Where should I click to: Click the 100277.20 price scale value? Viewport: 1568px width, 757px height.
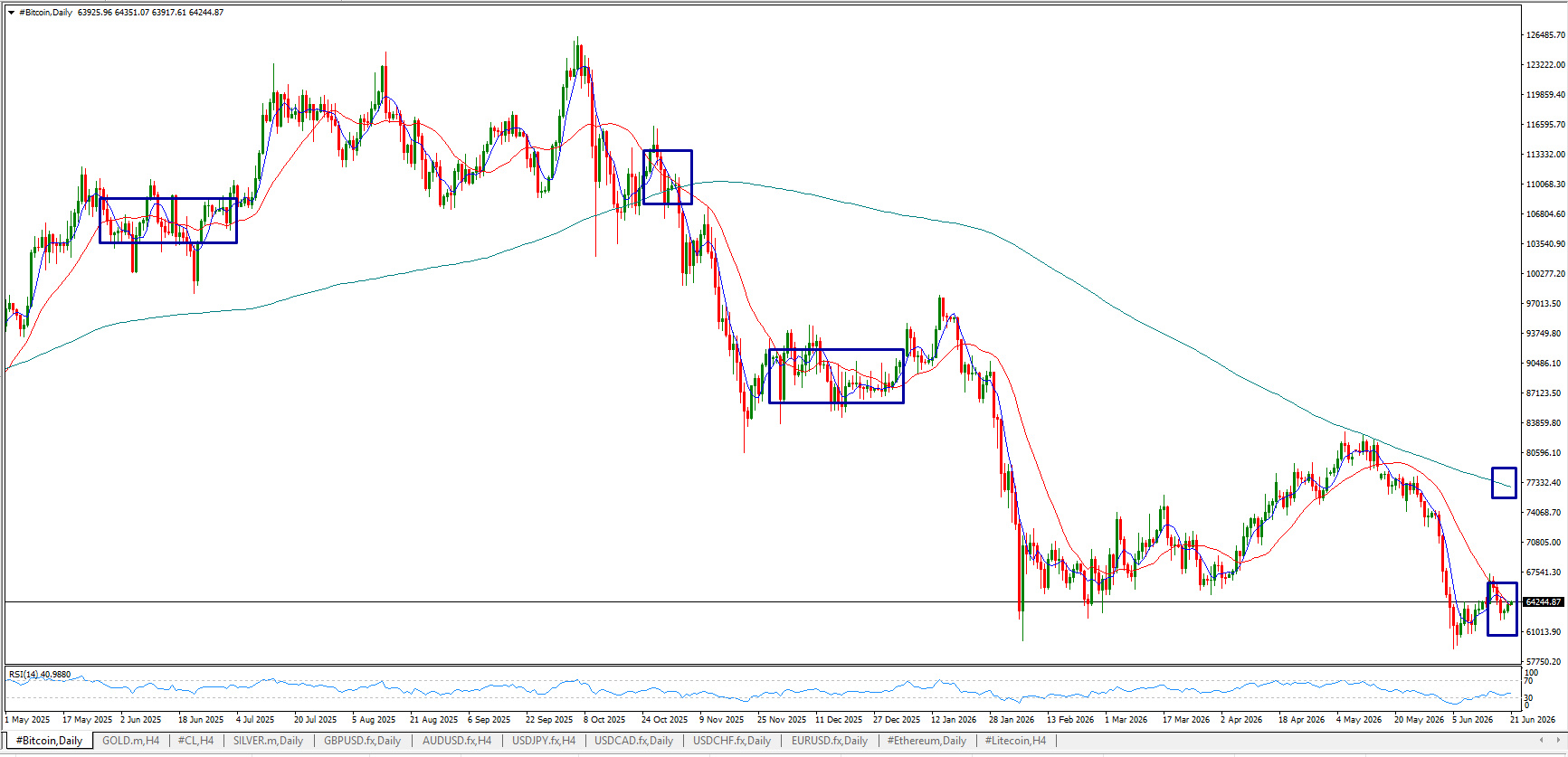(x=1545, y=274)
